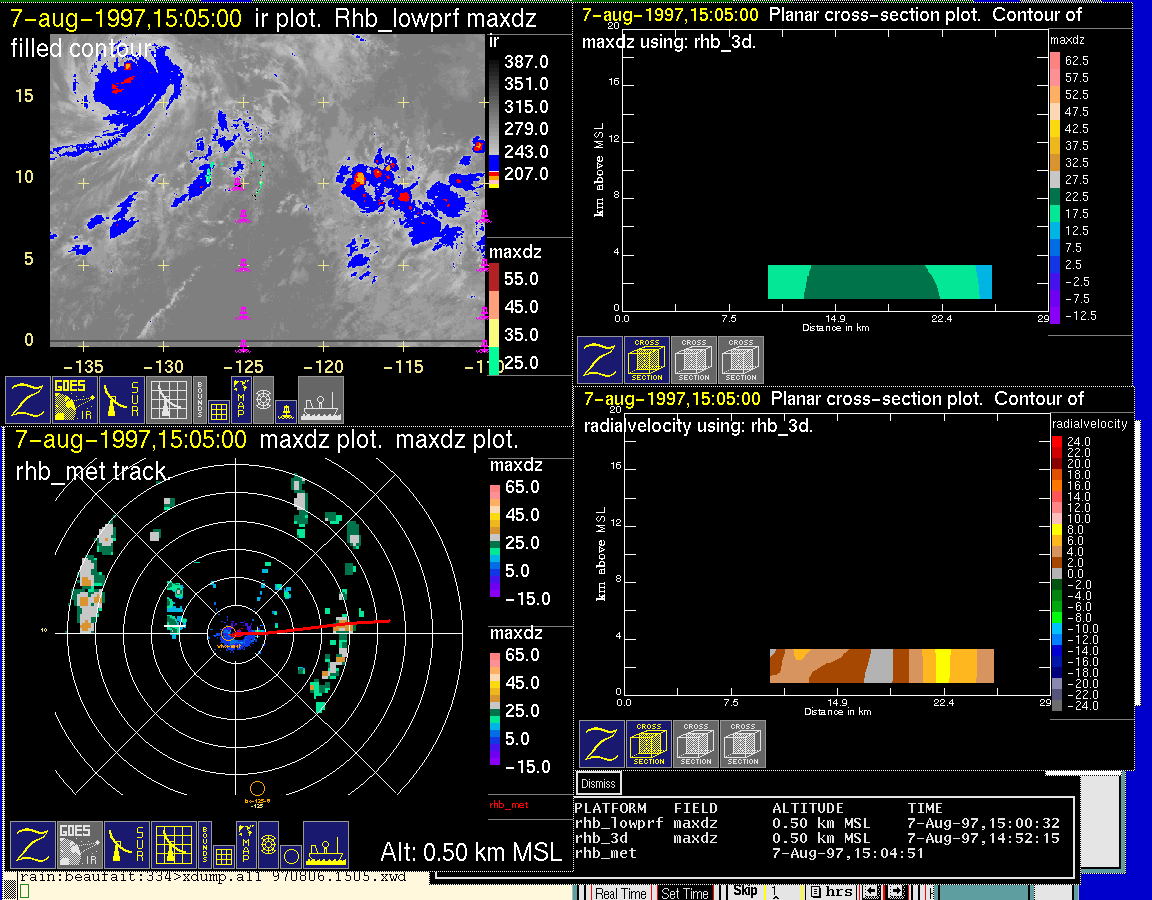Toggle the second cross section icon in the radial velocity panel
Image resolution: width=1152 pixels, height=900 pixels.
[x=696, y=743]
